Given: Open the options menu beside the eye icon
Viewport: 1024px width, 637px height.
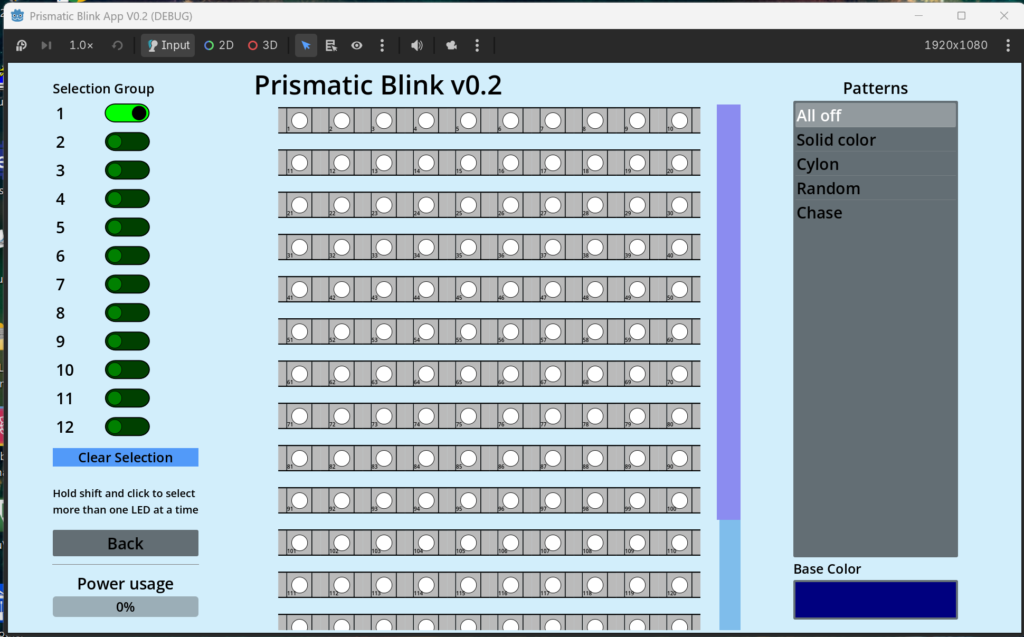Looking at the screenshot, I should tap(382, 45).
